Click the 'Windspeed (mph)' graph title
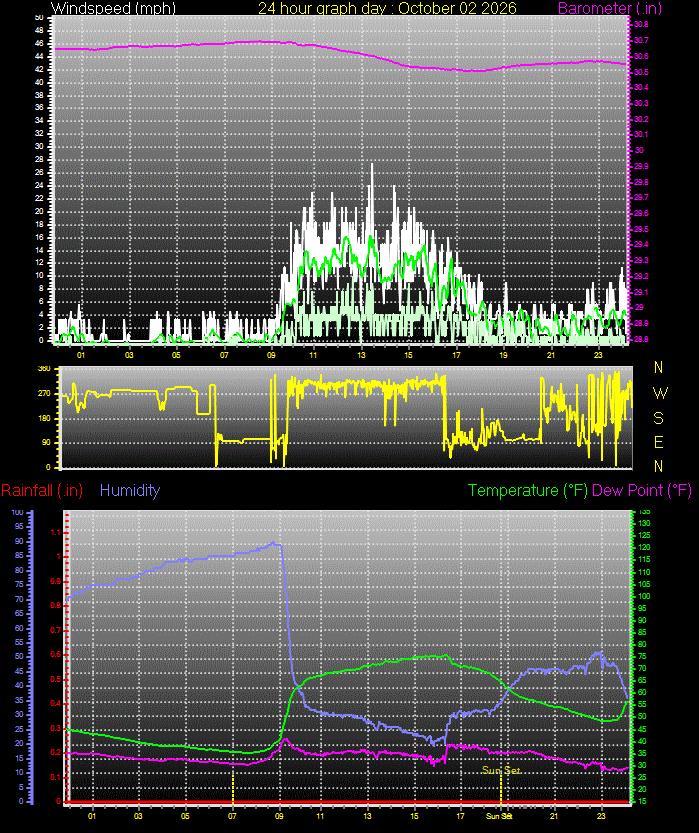The height and width of the screenshot is (833, 699). (x=113, y=8)
